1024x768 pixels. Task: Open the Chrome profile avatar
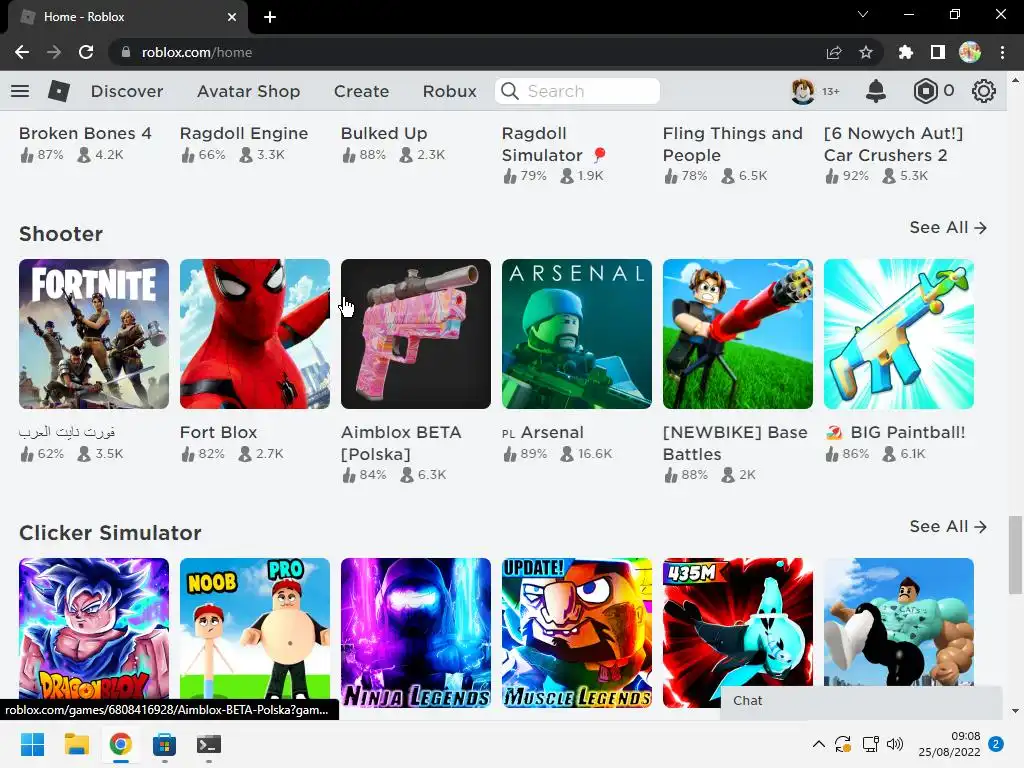pyautogui.click(x=970, y=52)
